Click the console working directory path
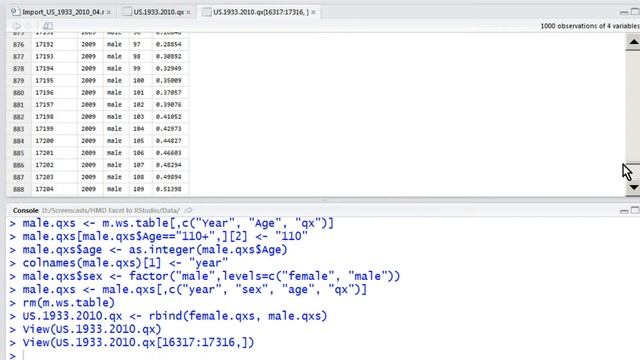Viewport: 640px width, 360px height. 111,211
